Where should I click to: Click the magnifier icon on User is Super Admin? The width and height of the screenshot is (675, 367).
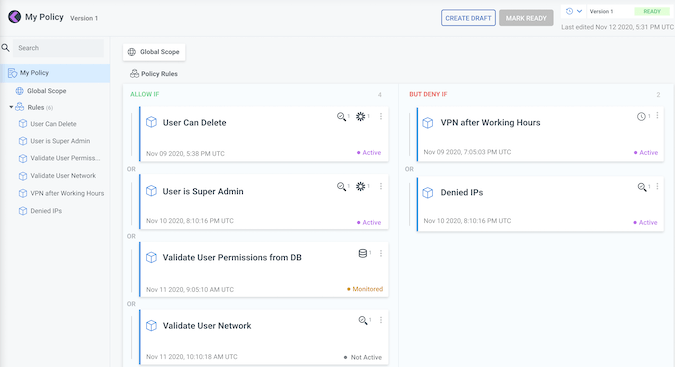coord(341,186)
